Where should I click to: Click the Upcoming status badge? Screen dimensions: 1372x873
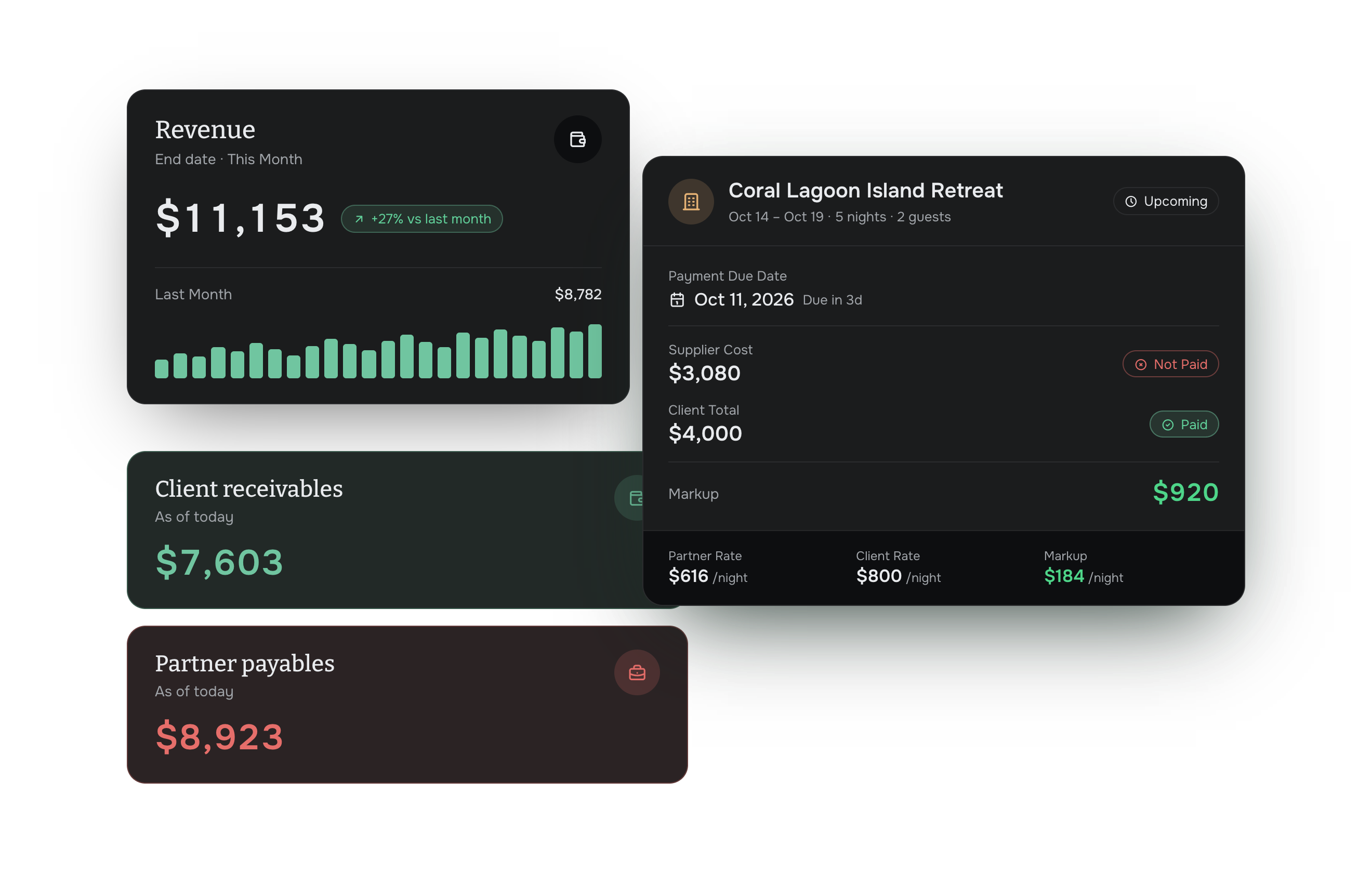[x=1166, y=201]
